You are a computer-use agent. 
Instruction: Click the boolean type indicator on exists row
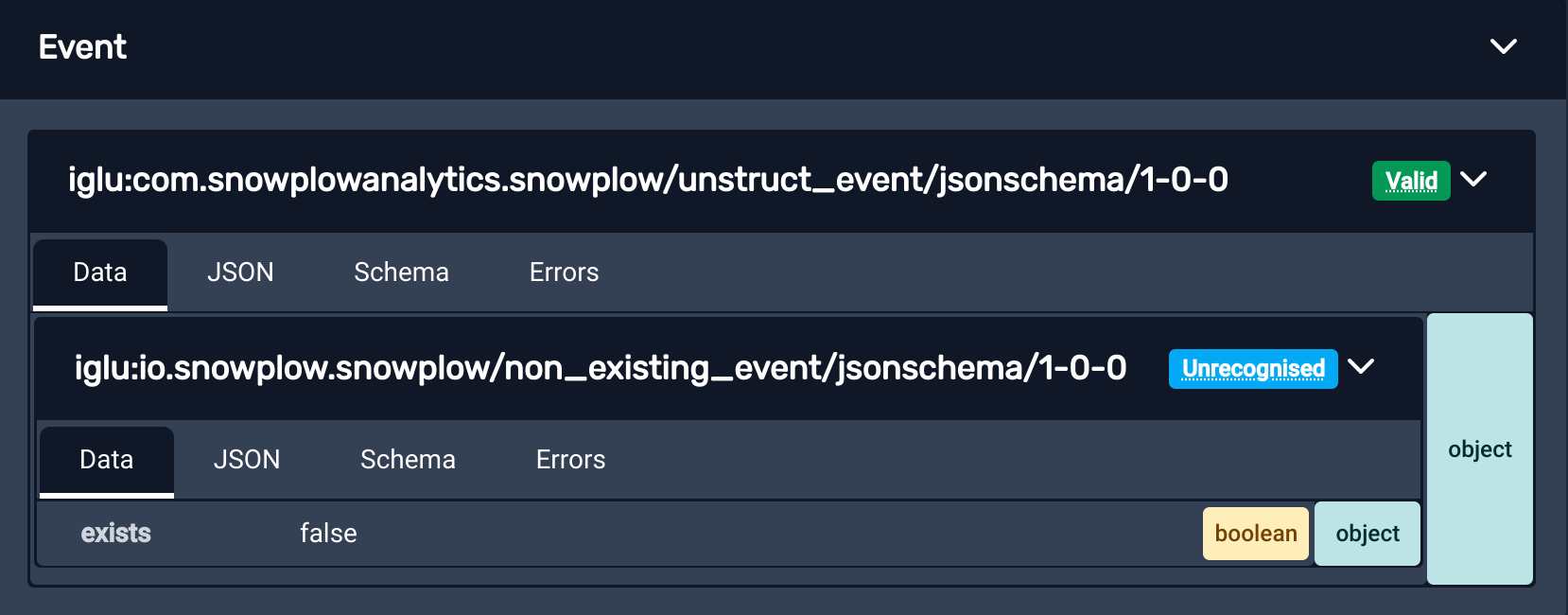point(1255,533)
